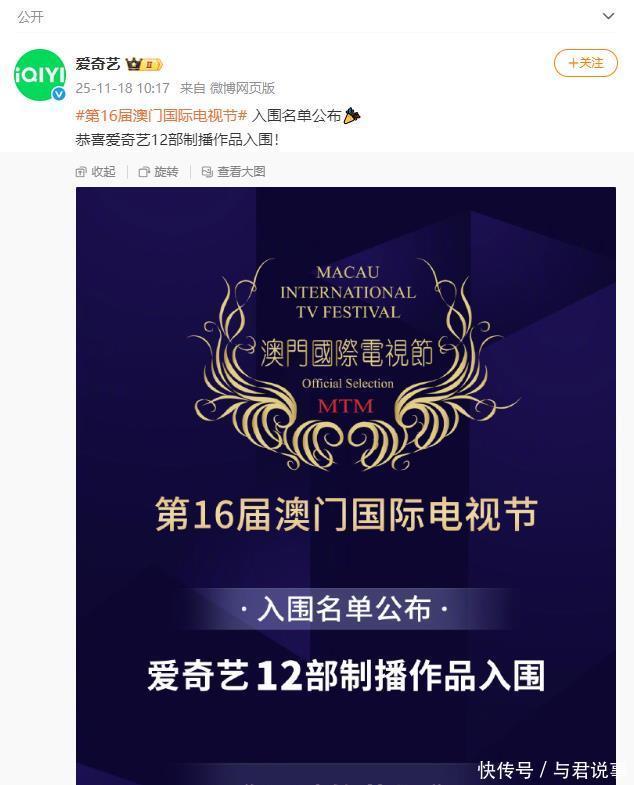Expand the chevron menu at top right
634x785 pixels.
tap(608, 16)
